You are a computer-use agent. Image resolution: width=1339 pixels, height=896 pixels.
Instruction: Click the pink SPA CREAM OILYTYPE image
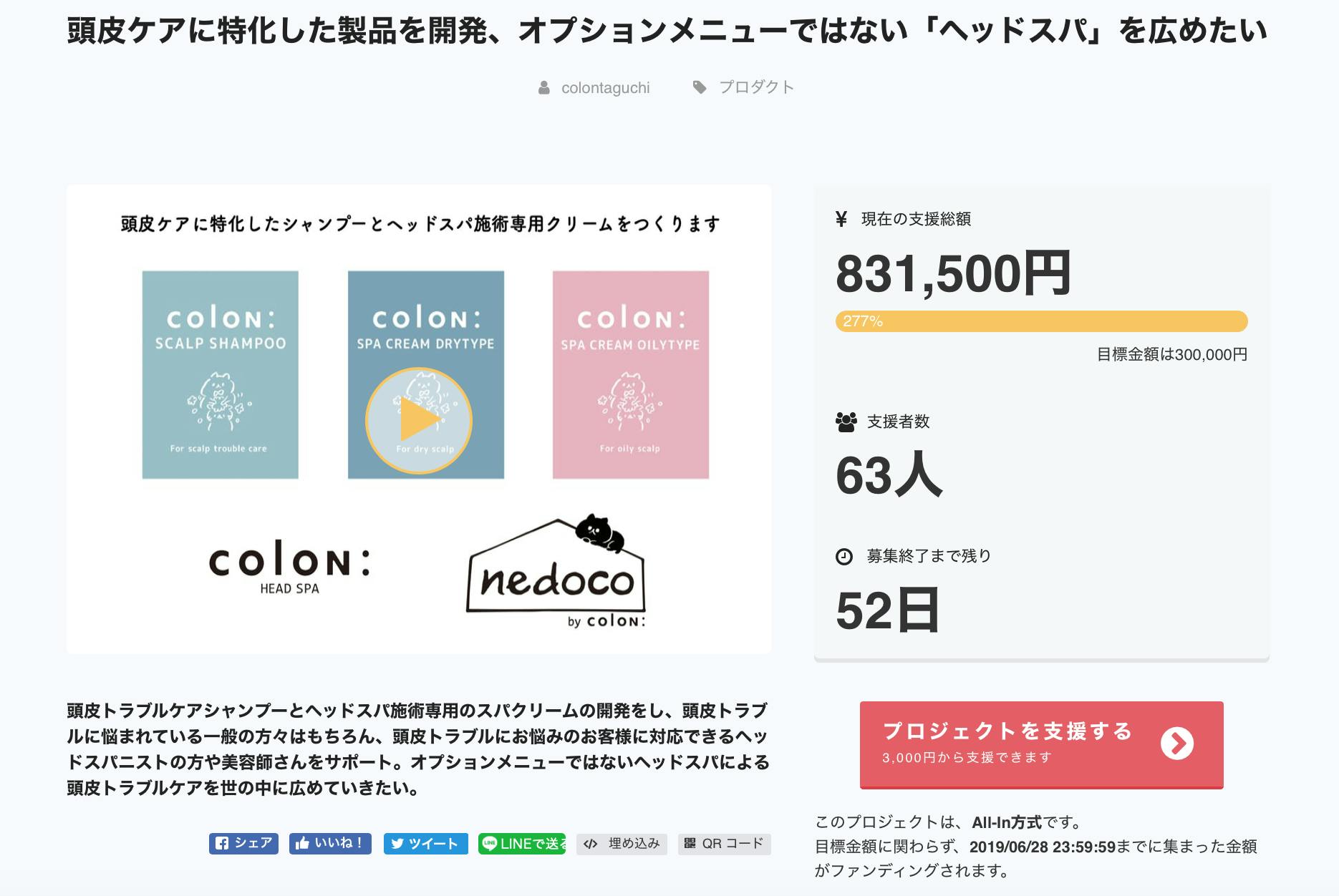[x=630, y=374]
